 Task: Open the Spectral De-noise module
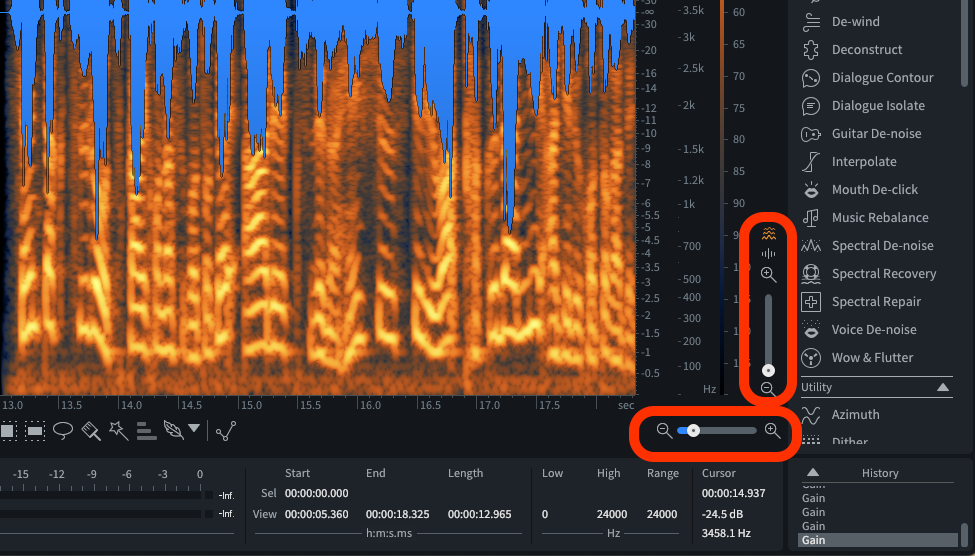882,246
